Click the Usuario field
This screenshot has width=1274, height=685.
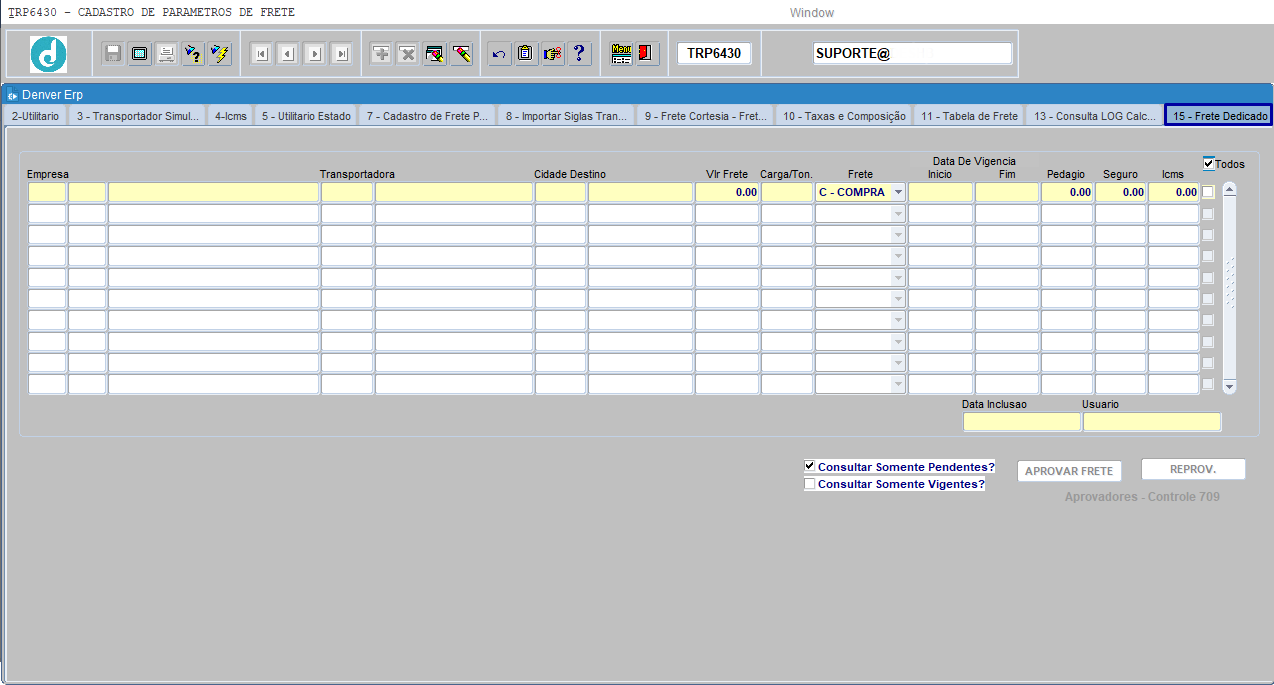point(1152,422)
